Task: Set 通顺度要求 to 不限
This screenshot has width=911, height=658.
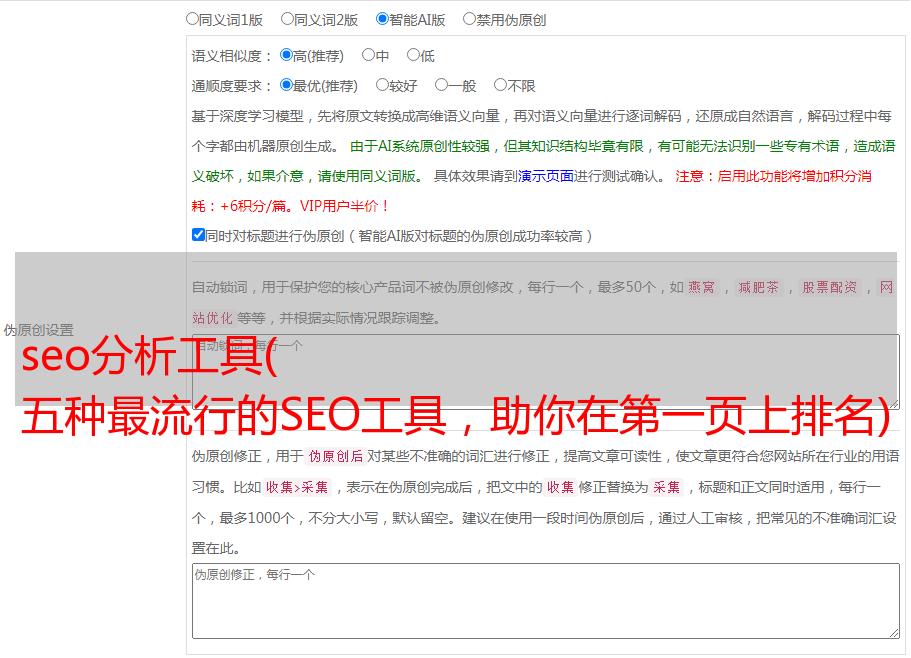Action: click(500, 85)
